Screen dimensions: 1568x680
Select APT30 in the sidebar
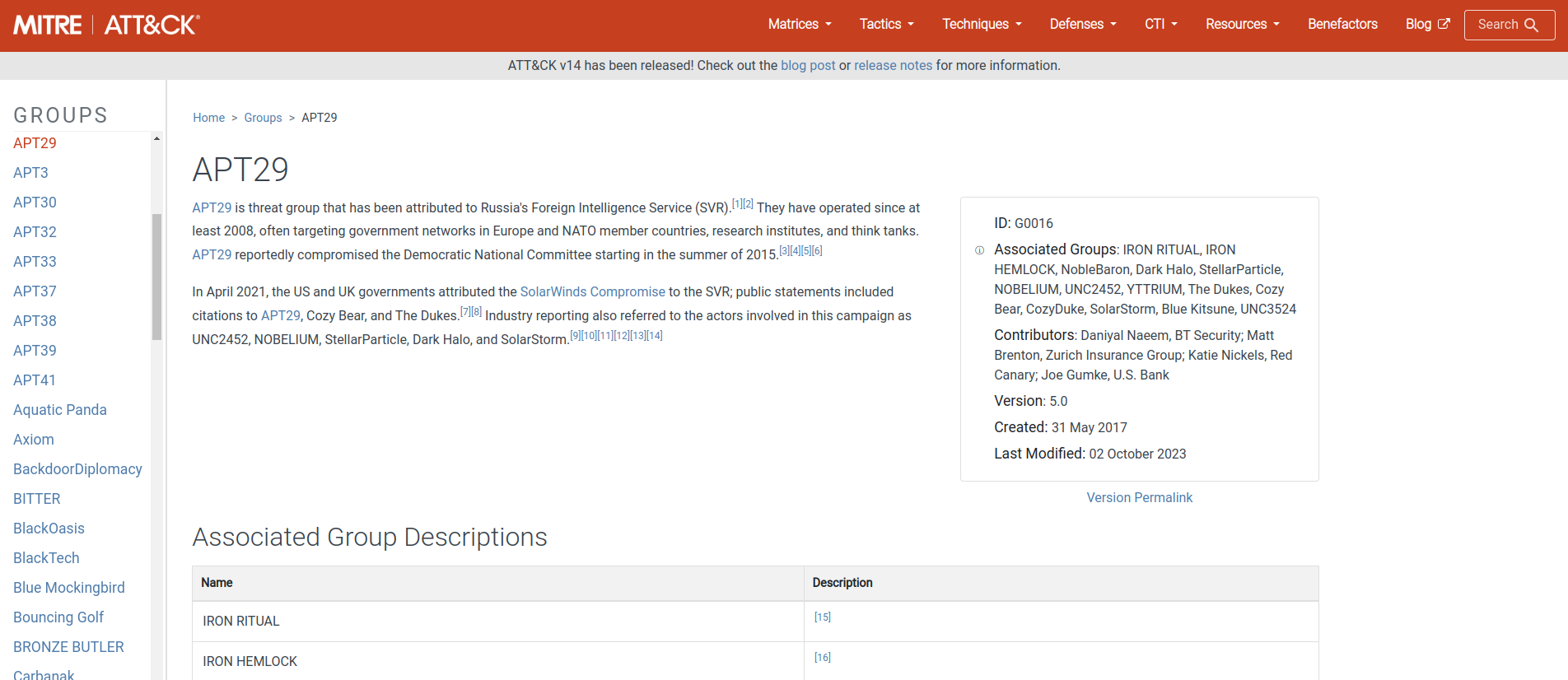[35, 203]
